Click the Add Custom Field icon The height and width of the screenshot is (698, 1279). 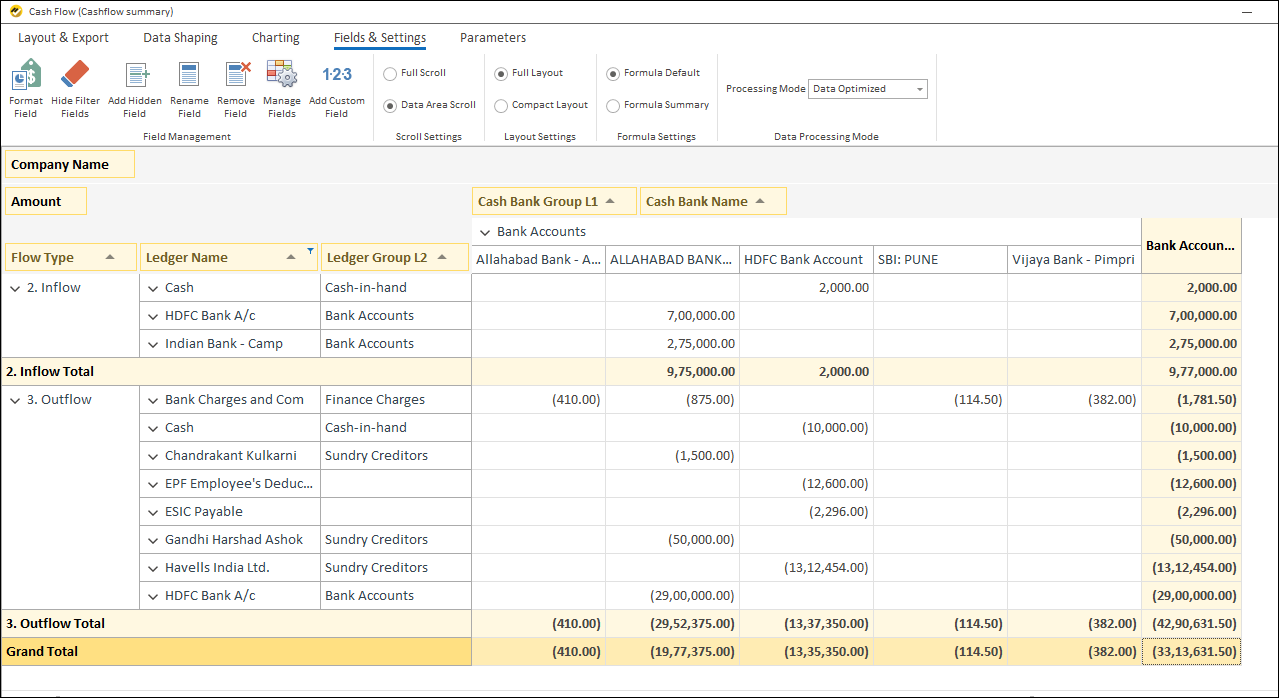[337, 76]
